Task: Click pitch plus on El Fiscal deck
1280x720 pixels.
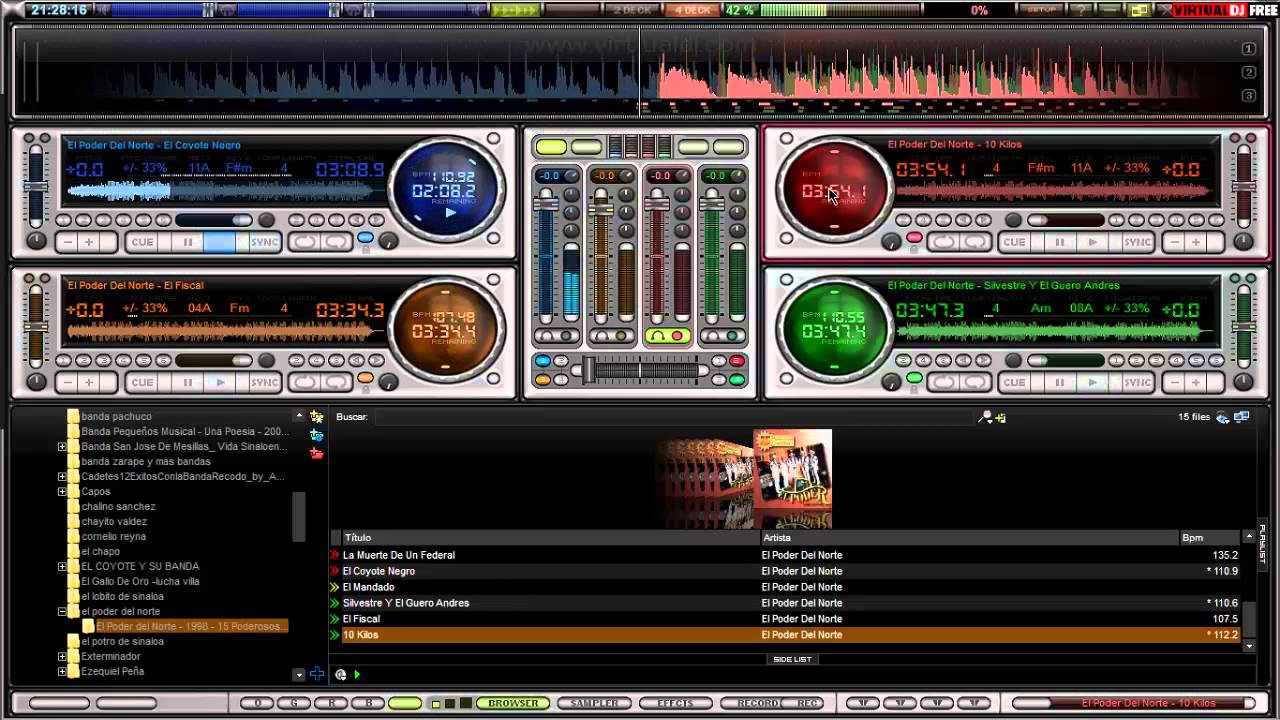Action: pyautogui.click(x=89, y=382)
